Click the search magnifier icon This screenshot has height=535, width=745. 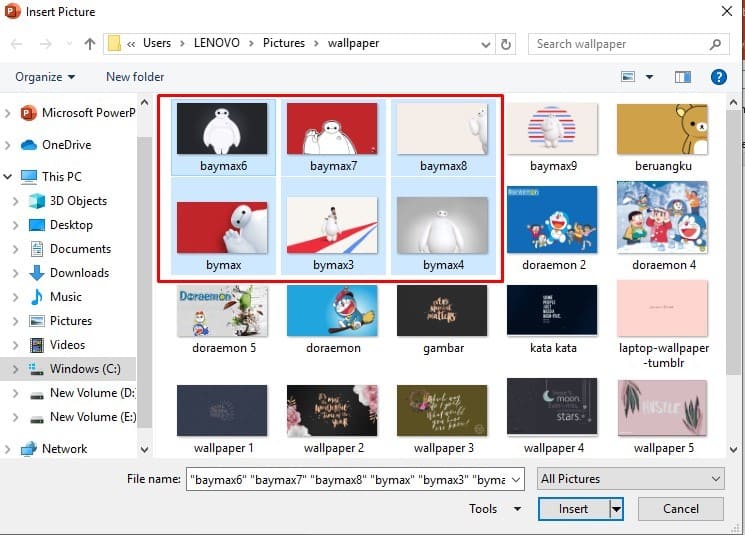[715, 44]
